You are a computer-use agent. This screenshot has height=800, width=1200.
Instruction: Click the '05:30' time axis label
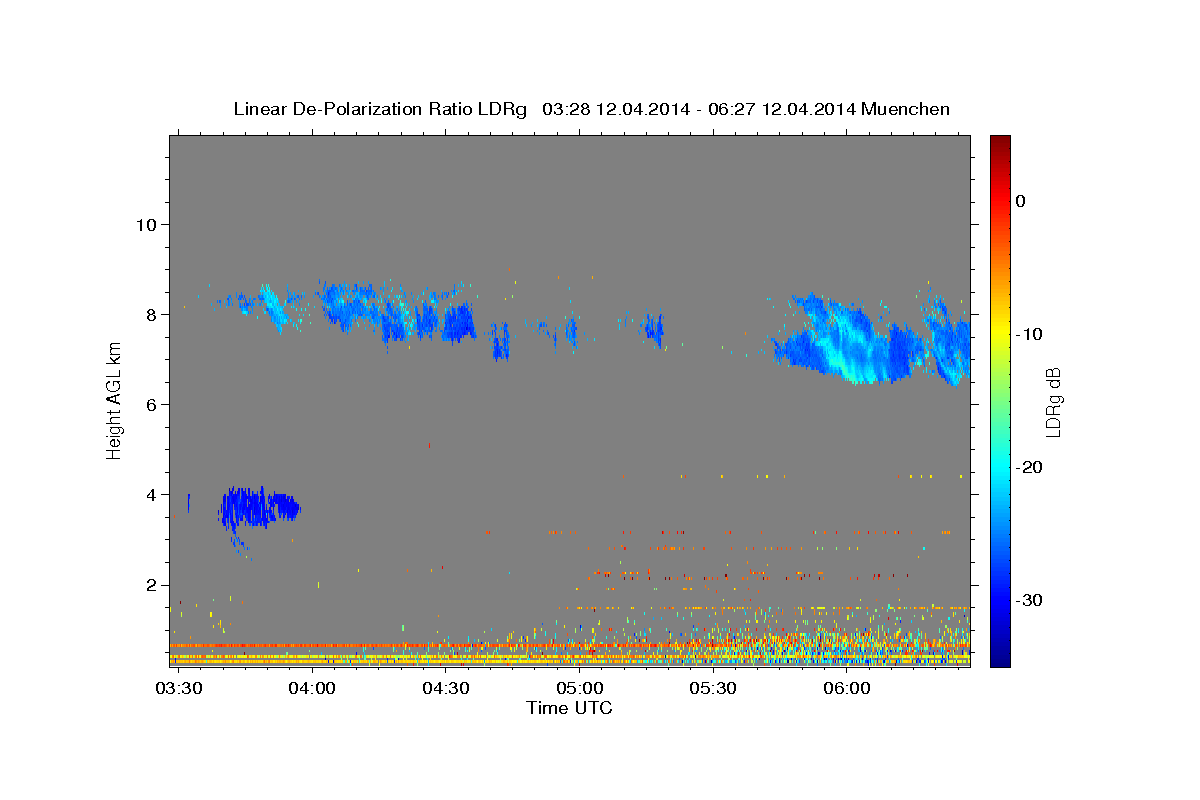713,688
